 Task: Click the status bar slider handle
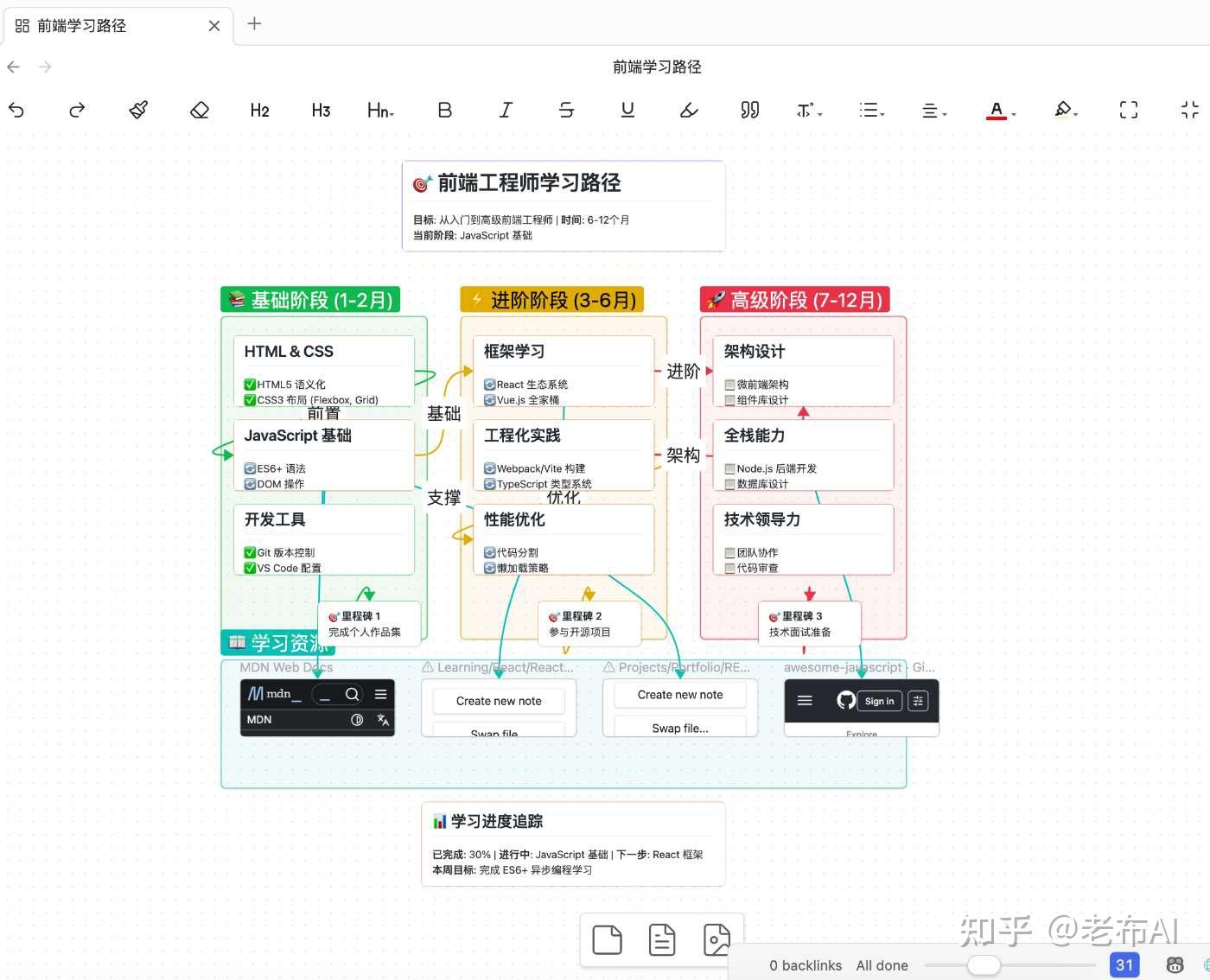coord(984,965)
